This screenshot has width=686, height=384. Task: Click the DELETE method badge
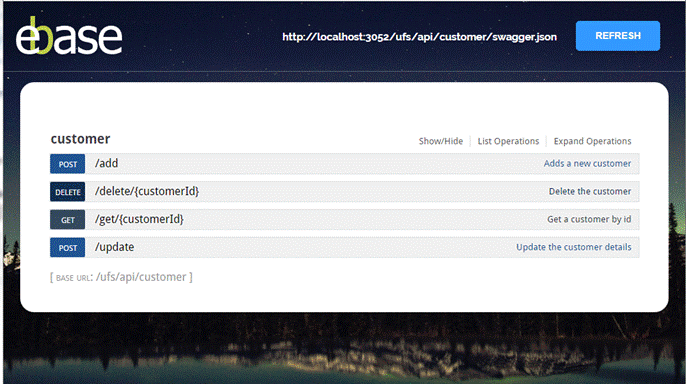[x=67, y=192]
